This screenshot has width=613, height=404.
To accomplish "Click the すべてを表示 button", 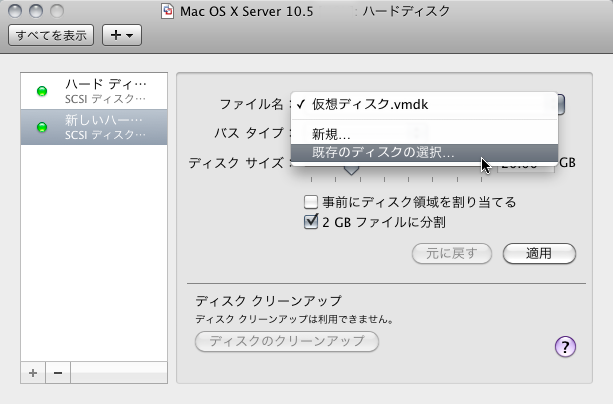I will (x=50, y=35).
